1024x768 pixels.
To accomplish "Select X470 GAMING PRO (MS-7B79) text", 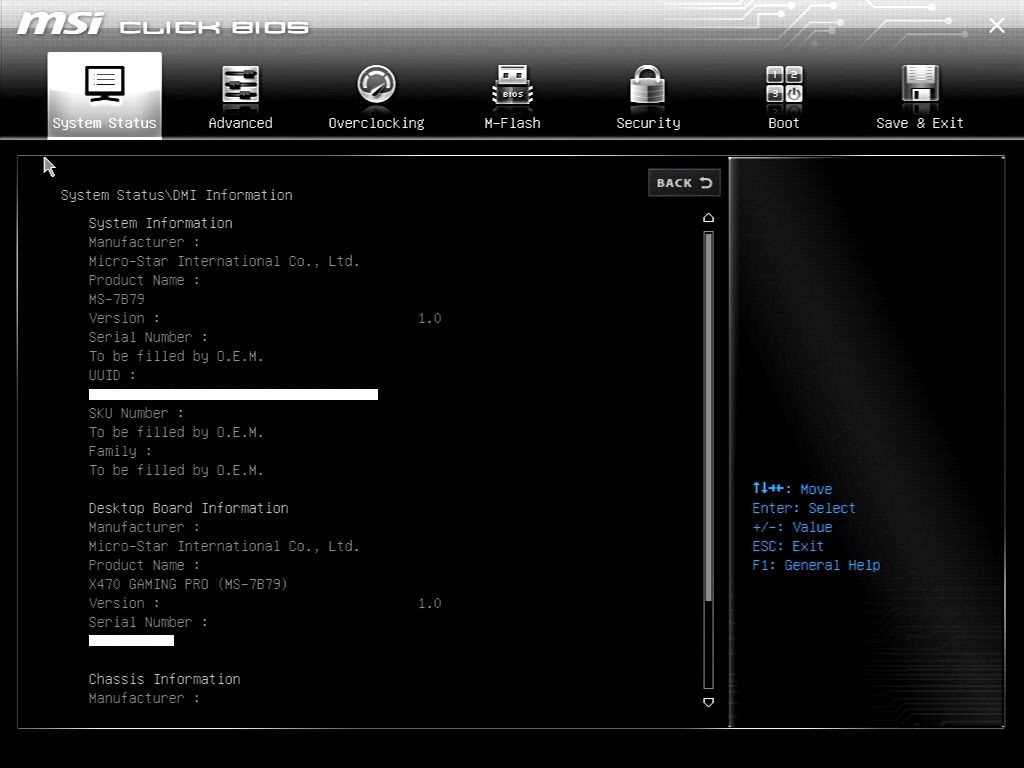I will 188,584.
